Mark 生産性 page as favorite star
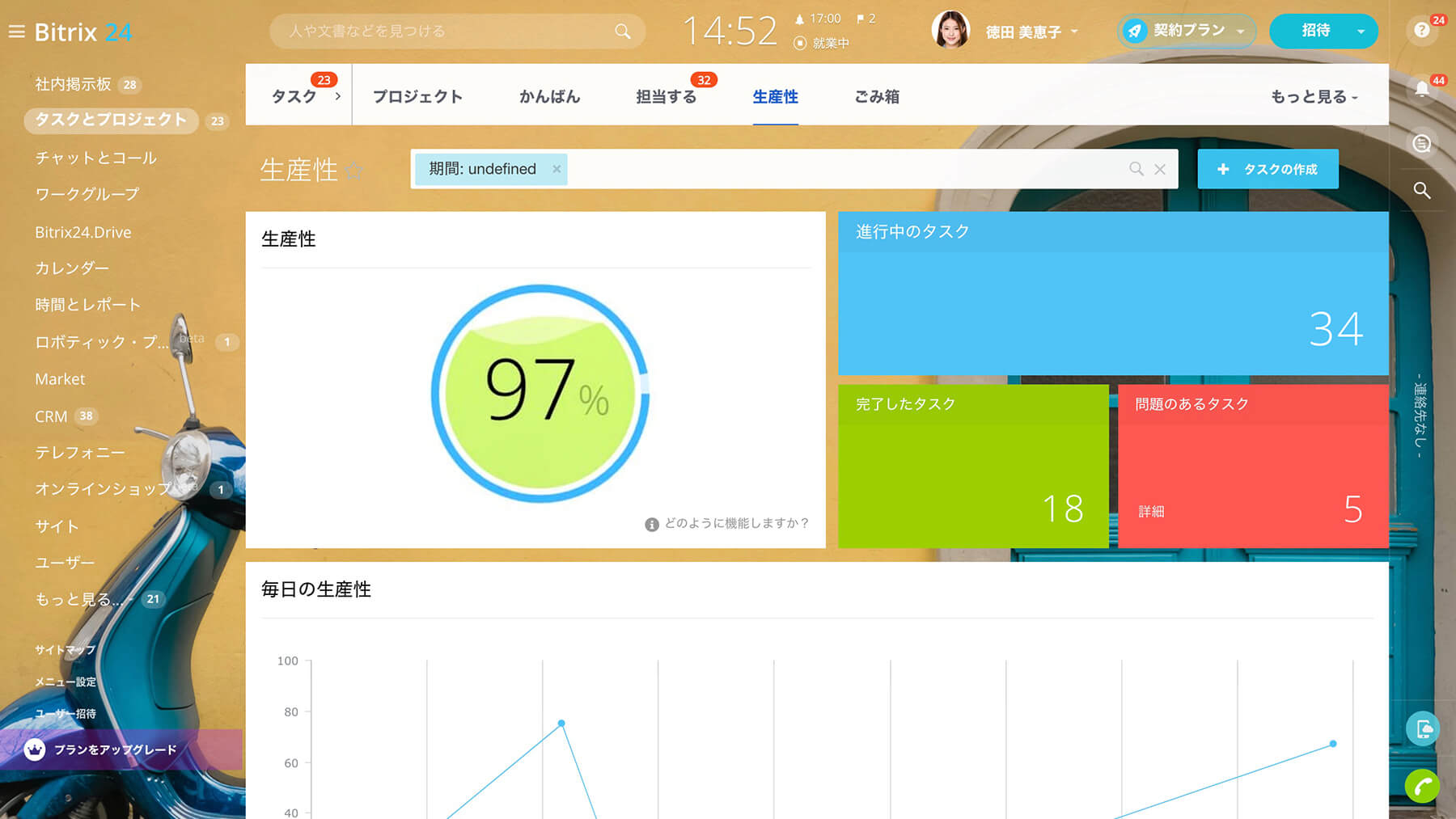1456x819 pixels. pyautogui.click(x=353, y=171)
